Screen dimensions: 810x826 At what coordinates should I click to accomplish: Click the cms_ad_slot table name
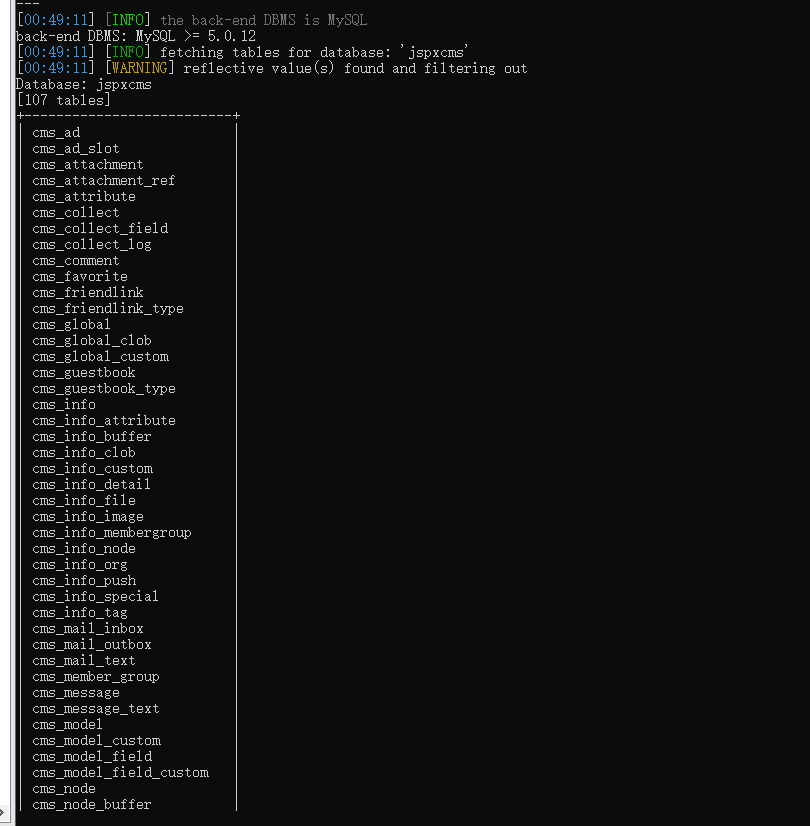click(x=76, y=149)
